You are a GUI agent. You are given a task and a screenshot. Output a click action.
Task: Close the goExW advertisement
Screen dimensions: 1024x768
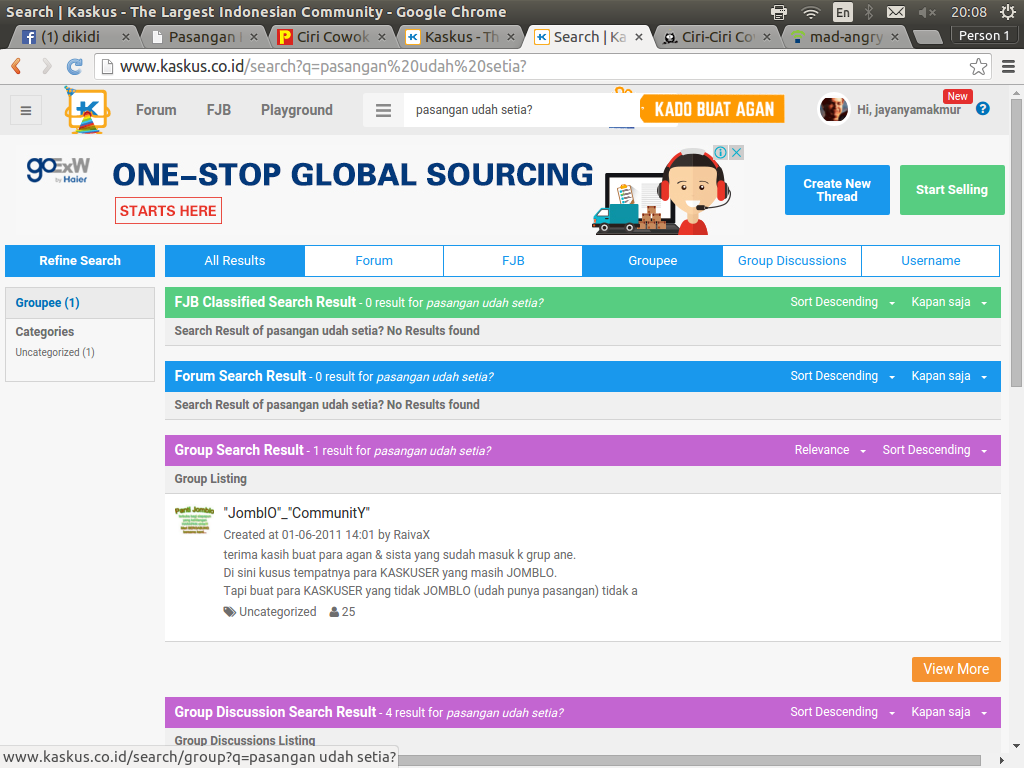[x=737, y=152]
